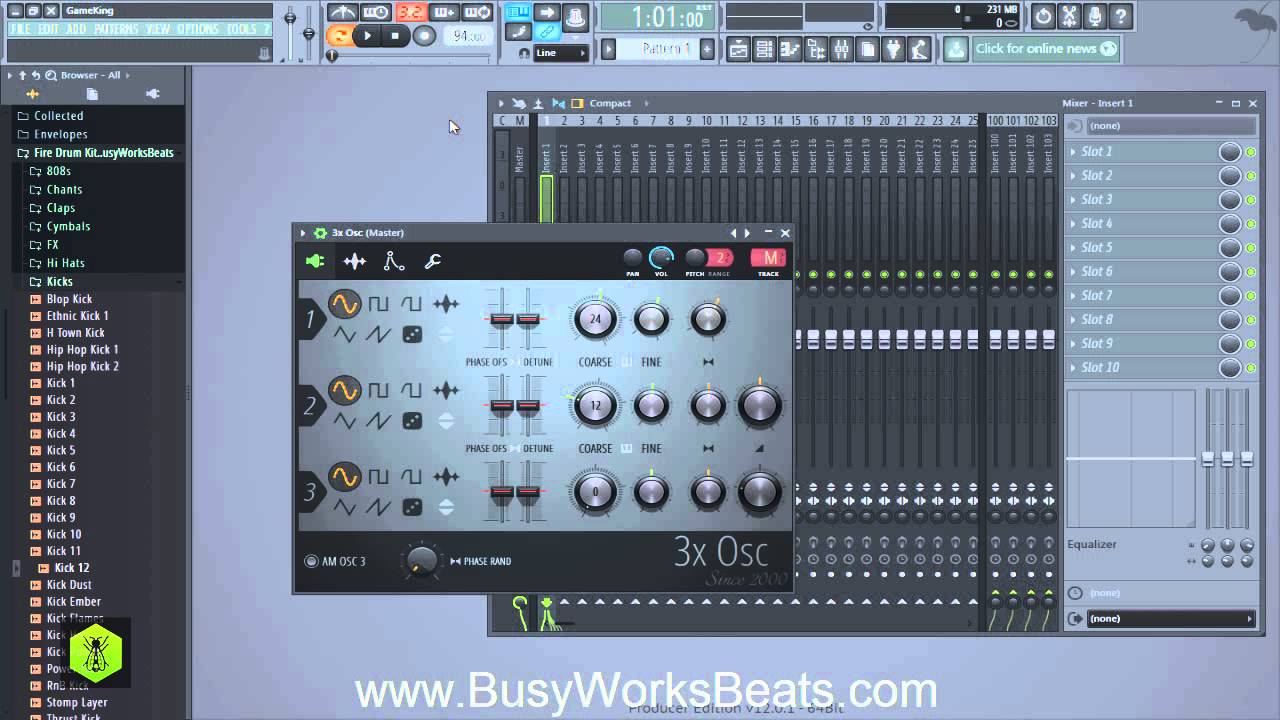Screen dimensions: 1280x720
Task: Click the project picker icon
Action: [x=868, y=49]
